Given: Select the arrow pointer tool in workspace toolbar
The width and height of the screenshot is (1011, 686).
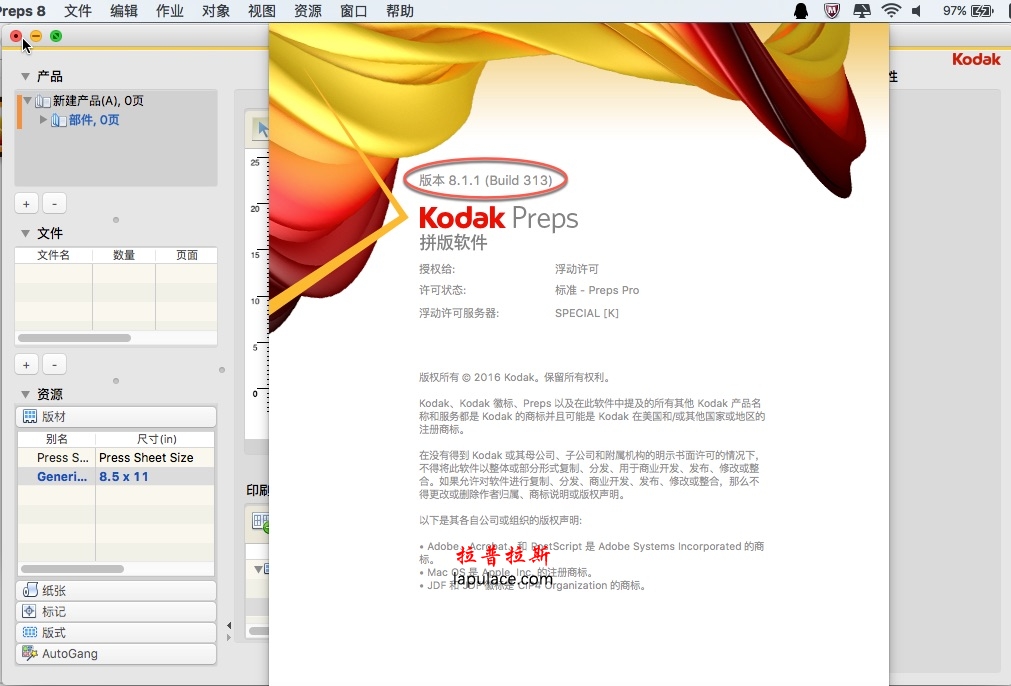Looking at the screenshot, I should point(261,130).
